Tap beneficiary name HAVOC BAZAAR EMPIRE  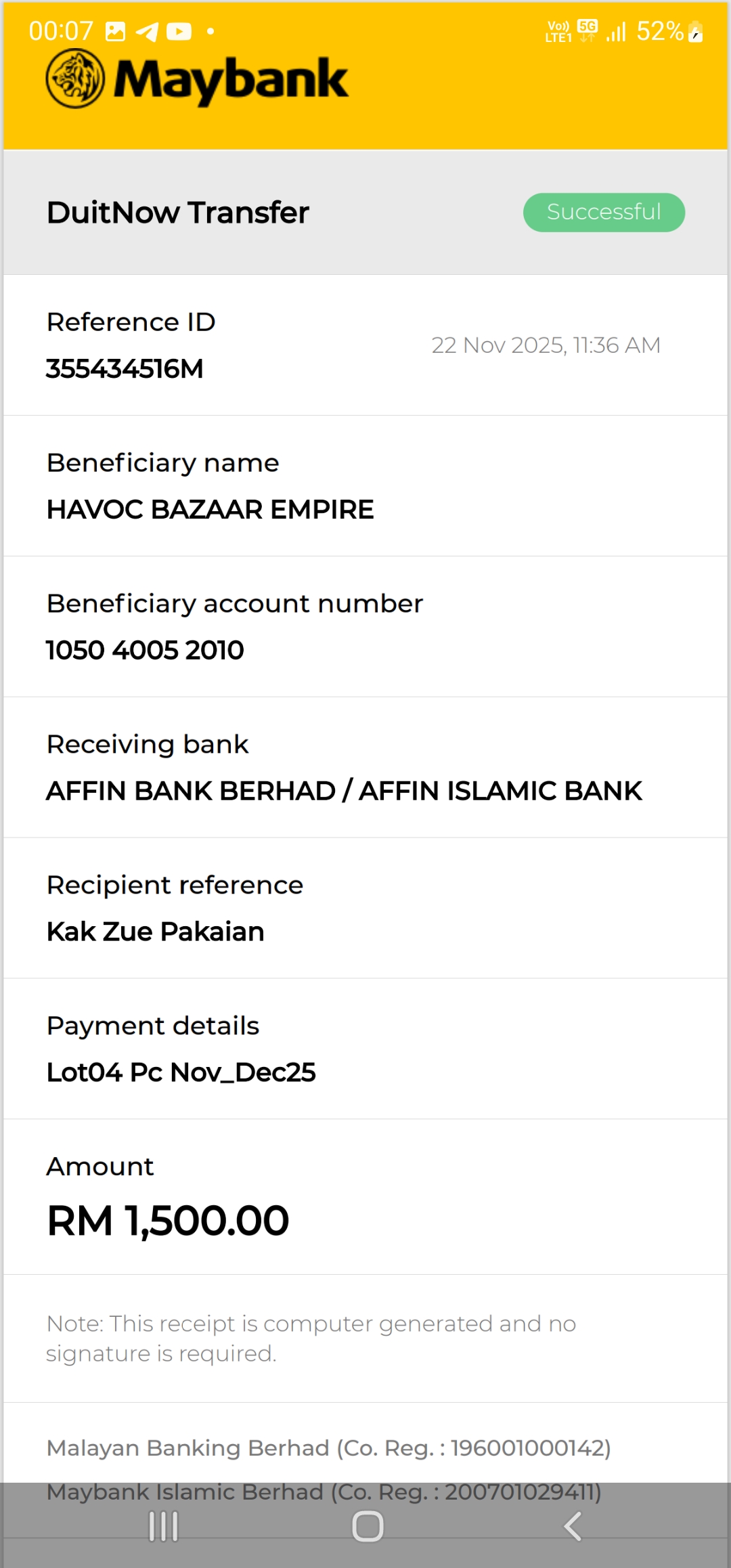pos(210,510)
